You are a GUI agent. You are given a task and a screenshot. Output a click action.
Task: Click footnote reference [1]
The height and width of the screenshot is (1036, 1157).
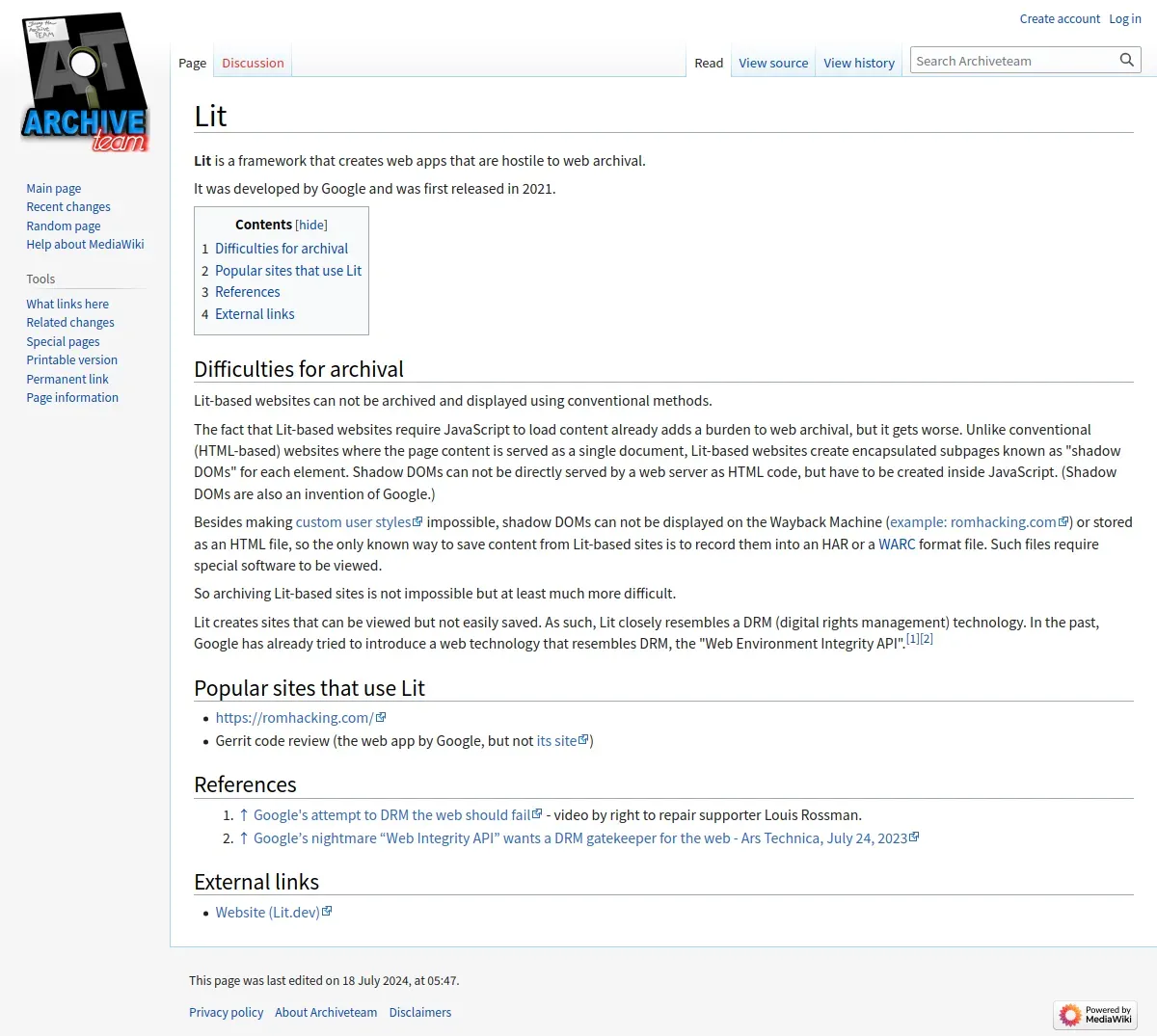point(912,639)
